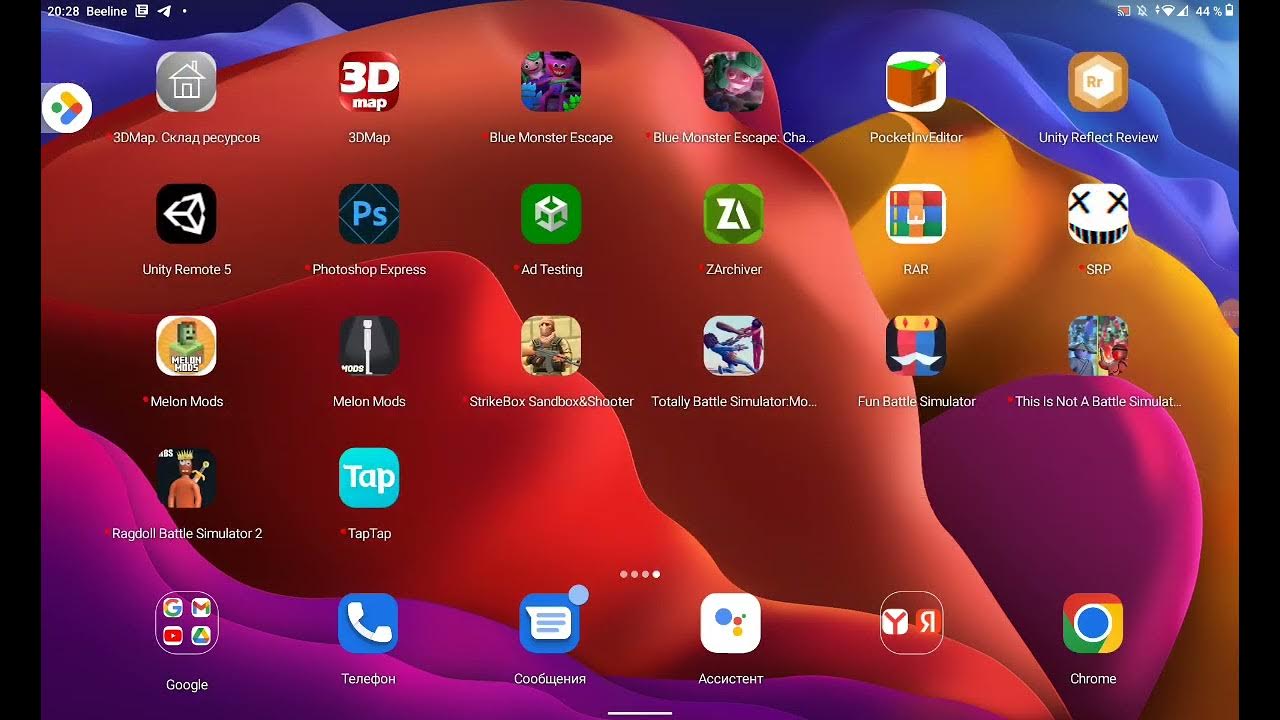Image resolution: width=1280 pixels, height=720 pixels.
Task: Tap the floating Google Assistant bubble
Action: click(67, 108)
